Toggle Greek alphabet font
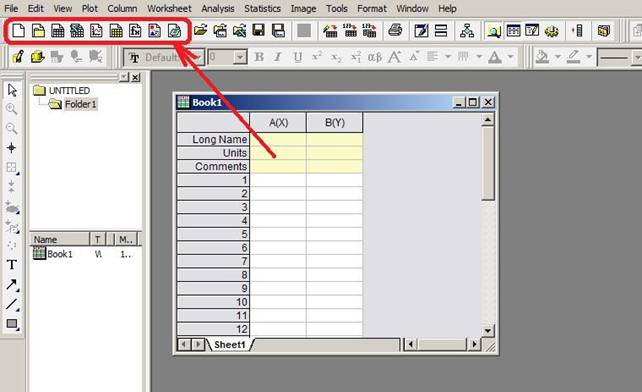Viewport: 642px width, 392px height. pyautogui.click(x=375, y=57)
